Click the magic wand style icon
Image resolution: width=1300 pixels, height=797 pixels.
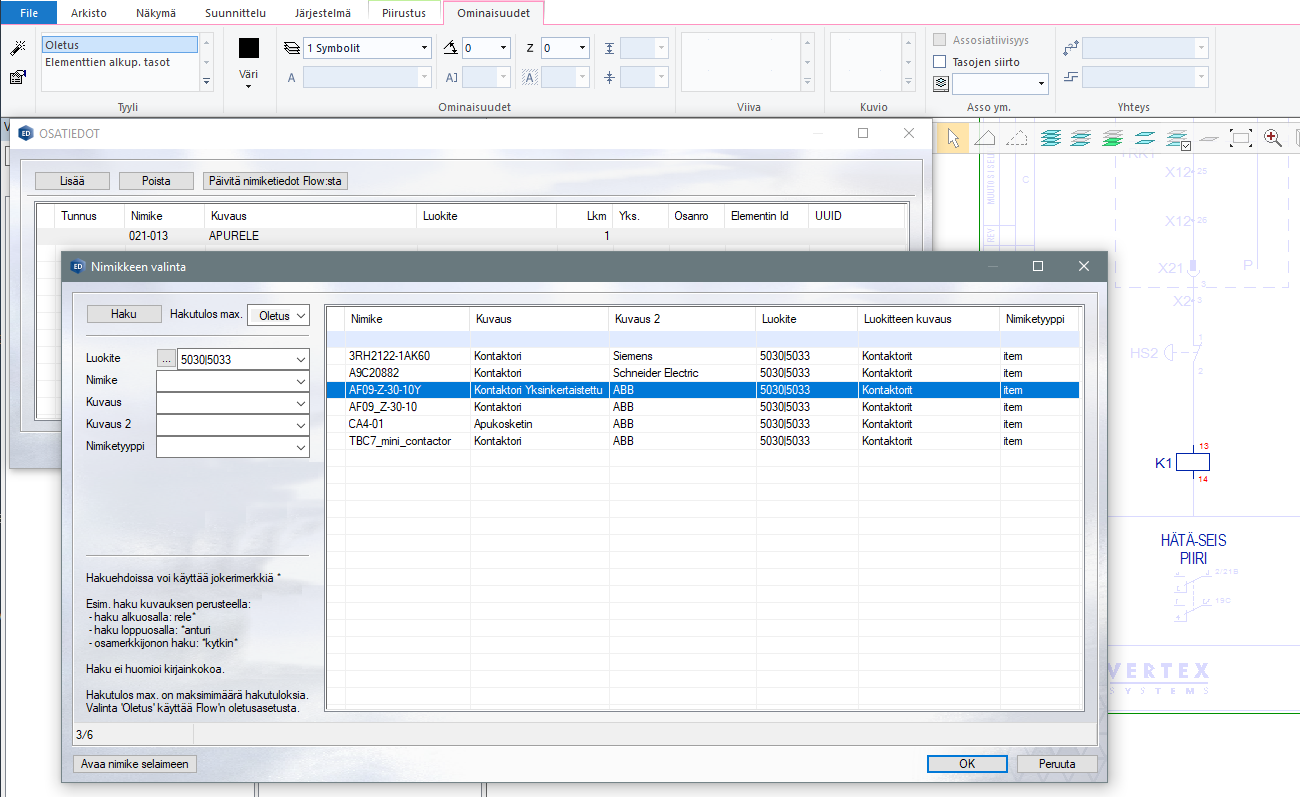pyautogui.click(x=17, y=48)
